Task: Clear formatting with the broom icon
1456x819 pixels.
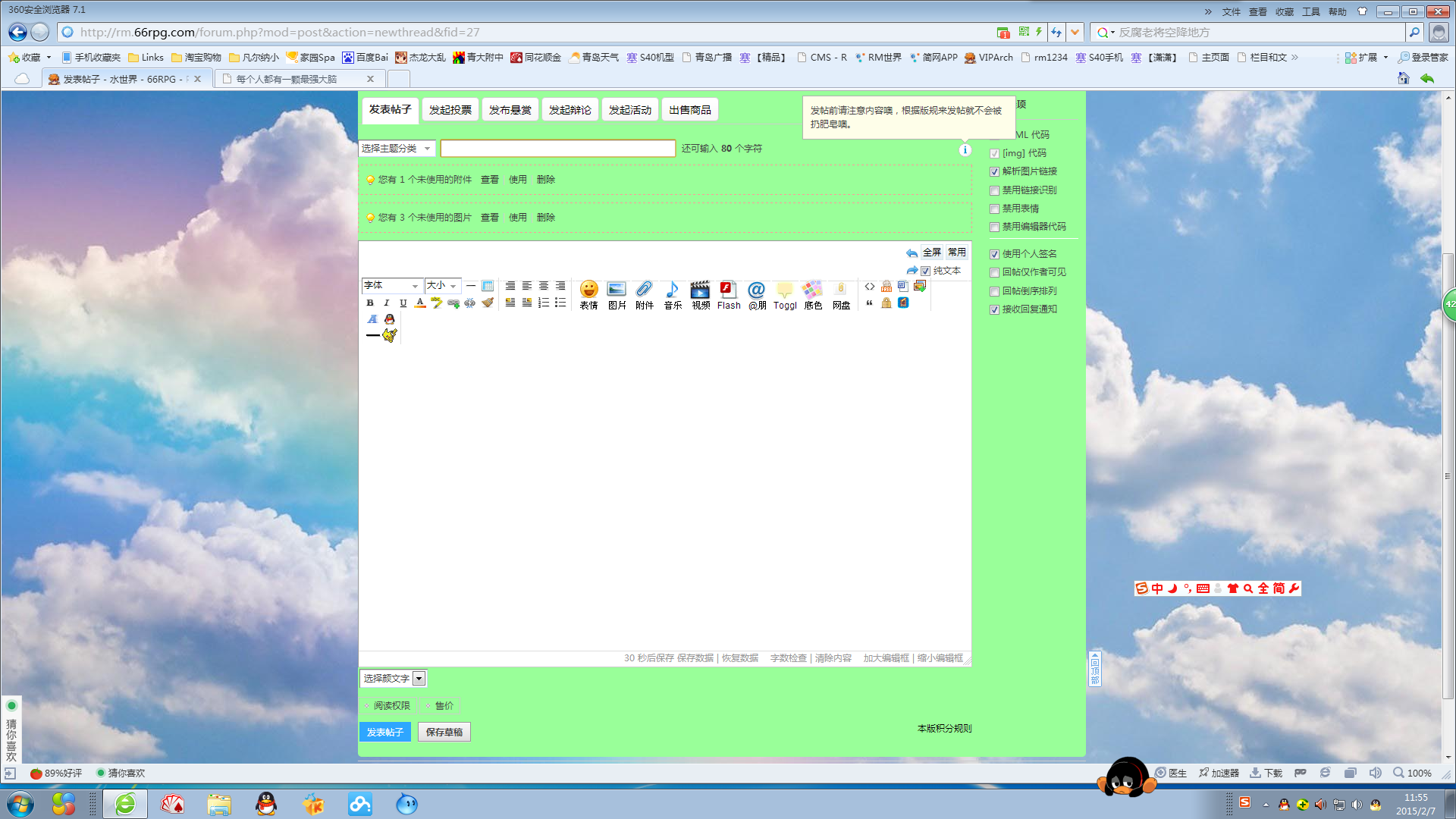Action: coord(488,303)
